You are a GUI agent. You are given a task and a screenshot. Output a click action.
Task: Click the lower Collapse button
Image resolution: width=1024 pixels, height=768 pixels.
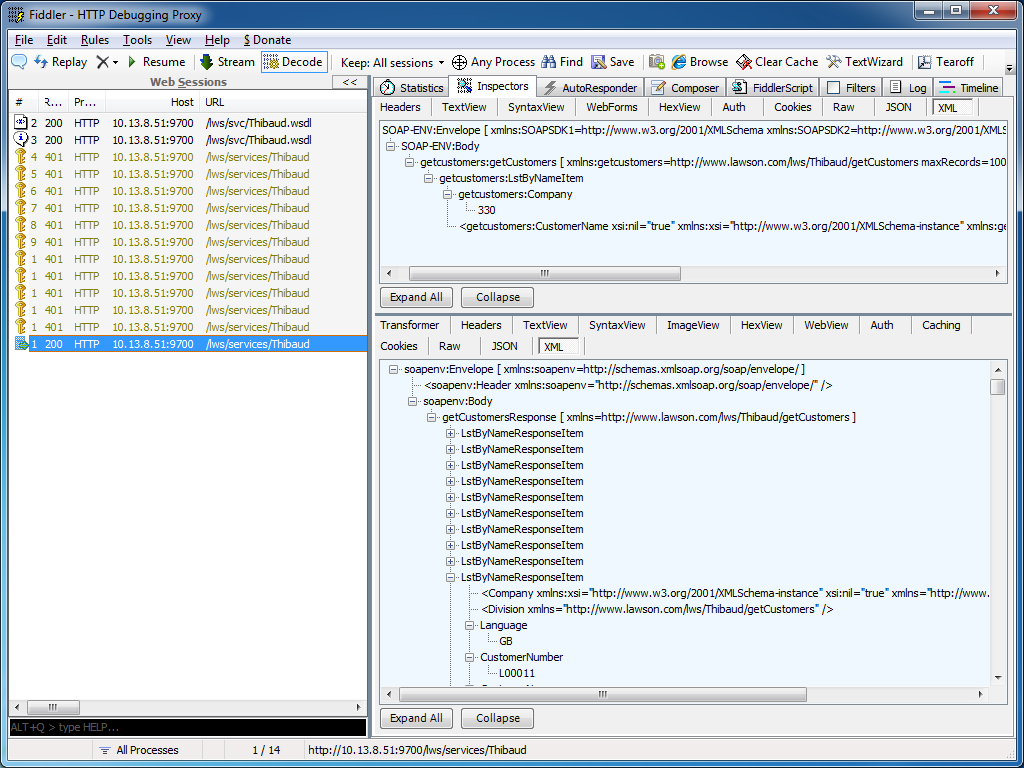[x=497, y=718]
